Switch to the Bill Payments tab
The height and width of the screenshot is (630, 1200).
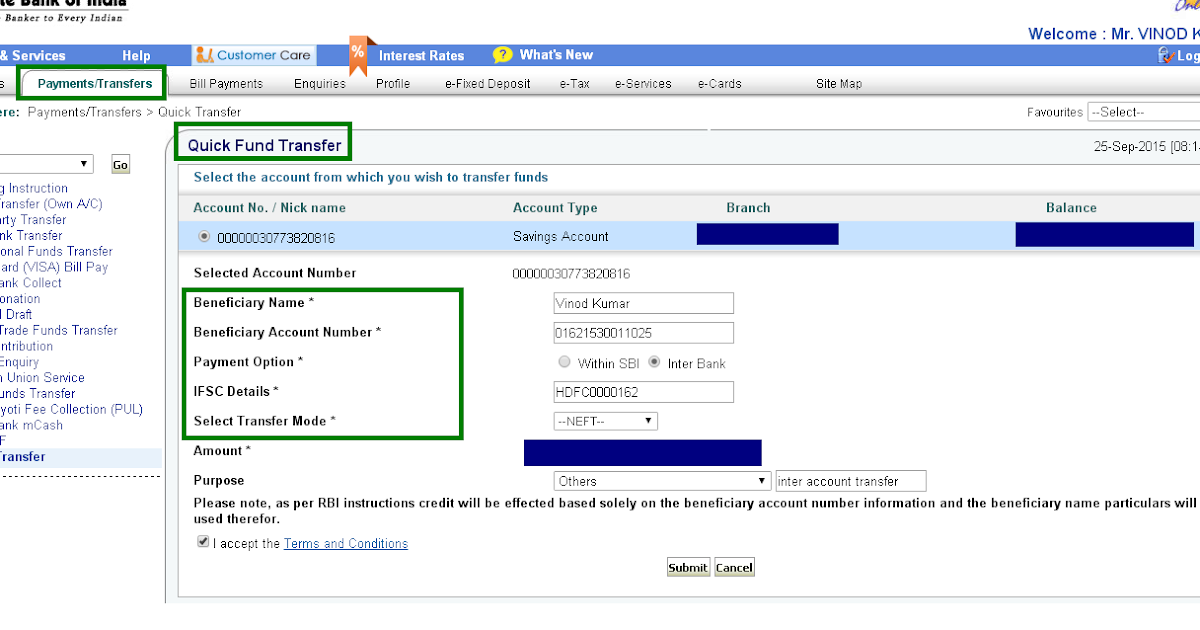(226, 84)
